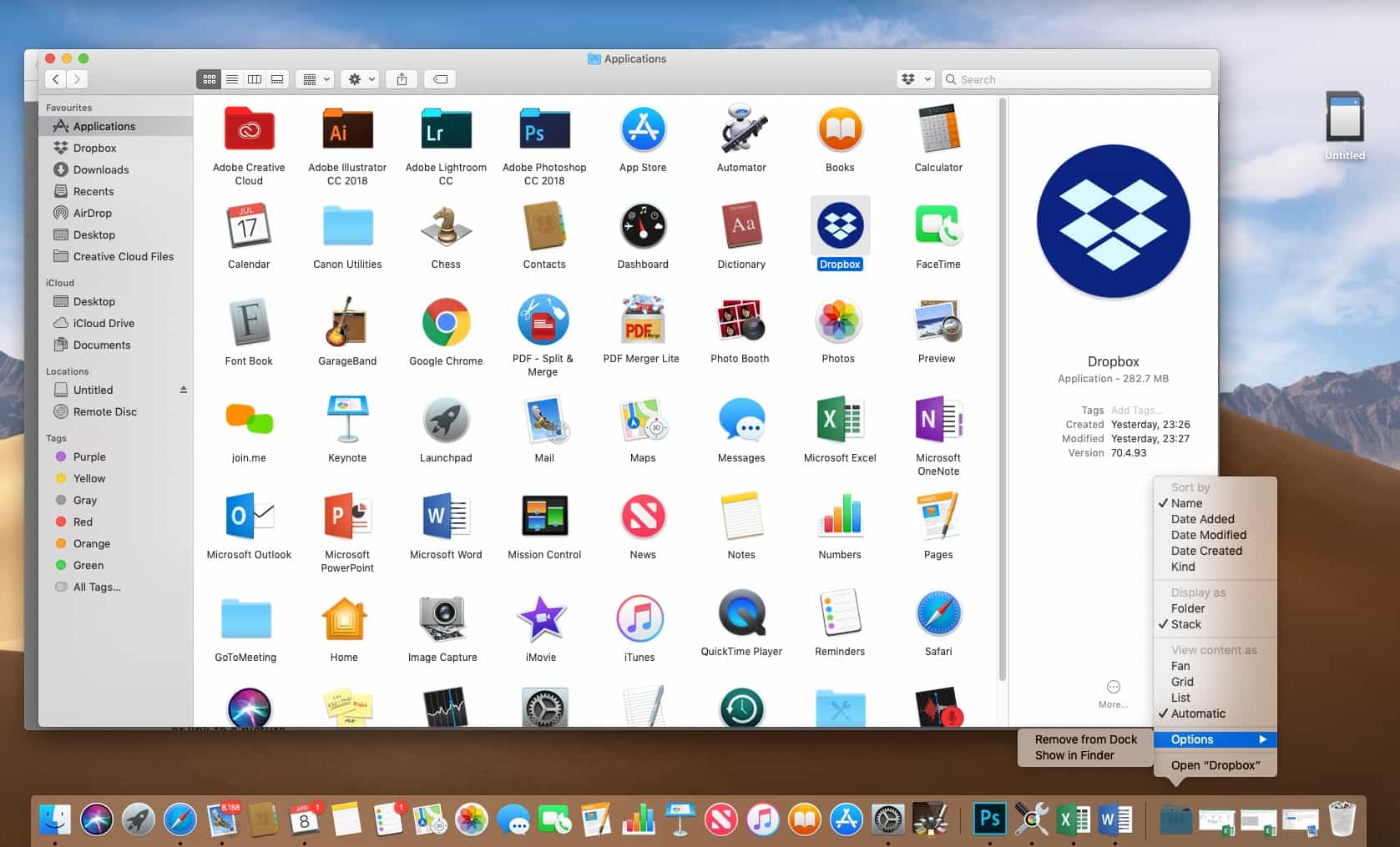Screen dimensions: 1400x847
Task: Select the FaceTime app in Finder window
Action: pos(938,226)
